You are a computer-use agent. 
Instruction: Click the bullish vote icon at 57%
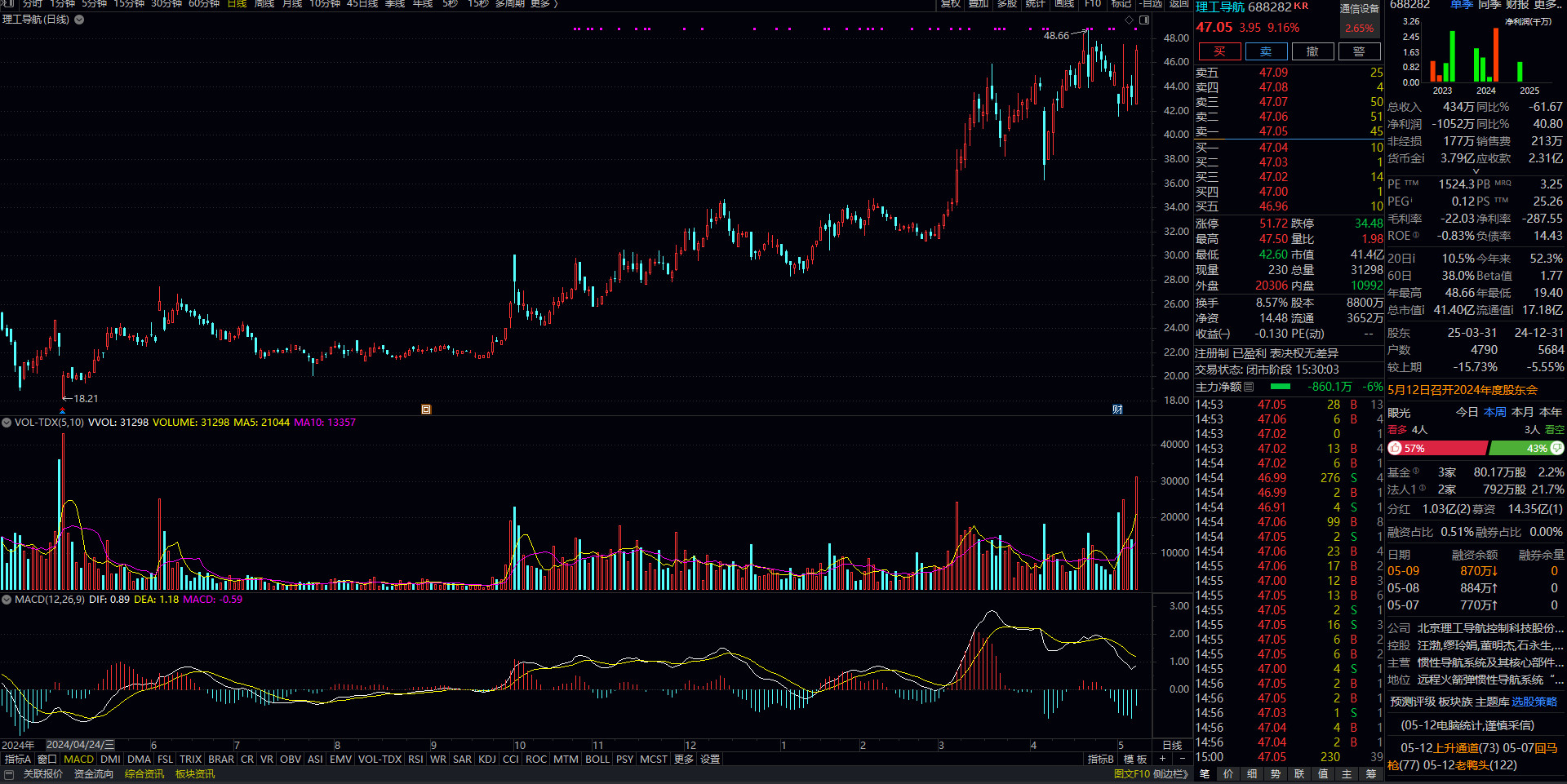[1395, 448]
